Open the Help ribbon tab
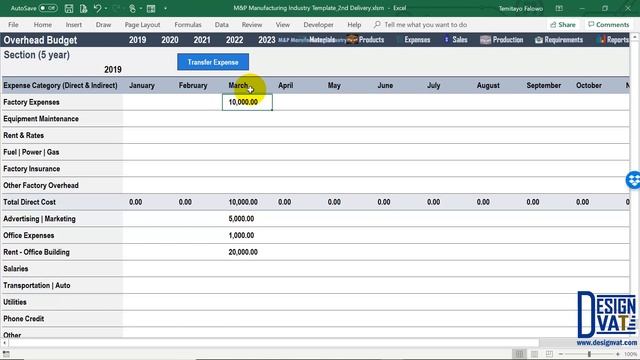This screenshot has width=640, height=360. click(x=354, y=24)
